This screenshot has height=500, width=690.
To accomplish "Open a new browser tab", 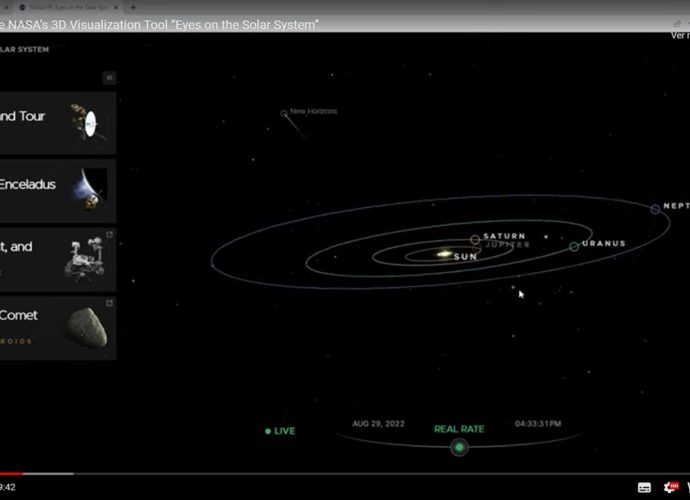I will coord(133,7).
